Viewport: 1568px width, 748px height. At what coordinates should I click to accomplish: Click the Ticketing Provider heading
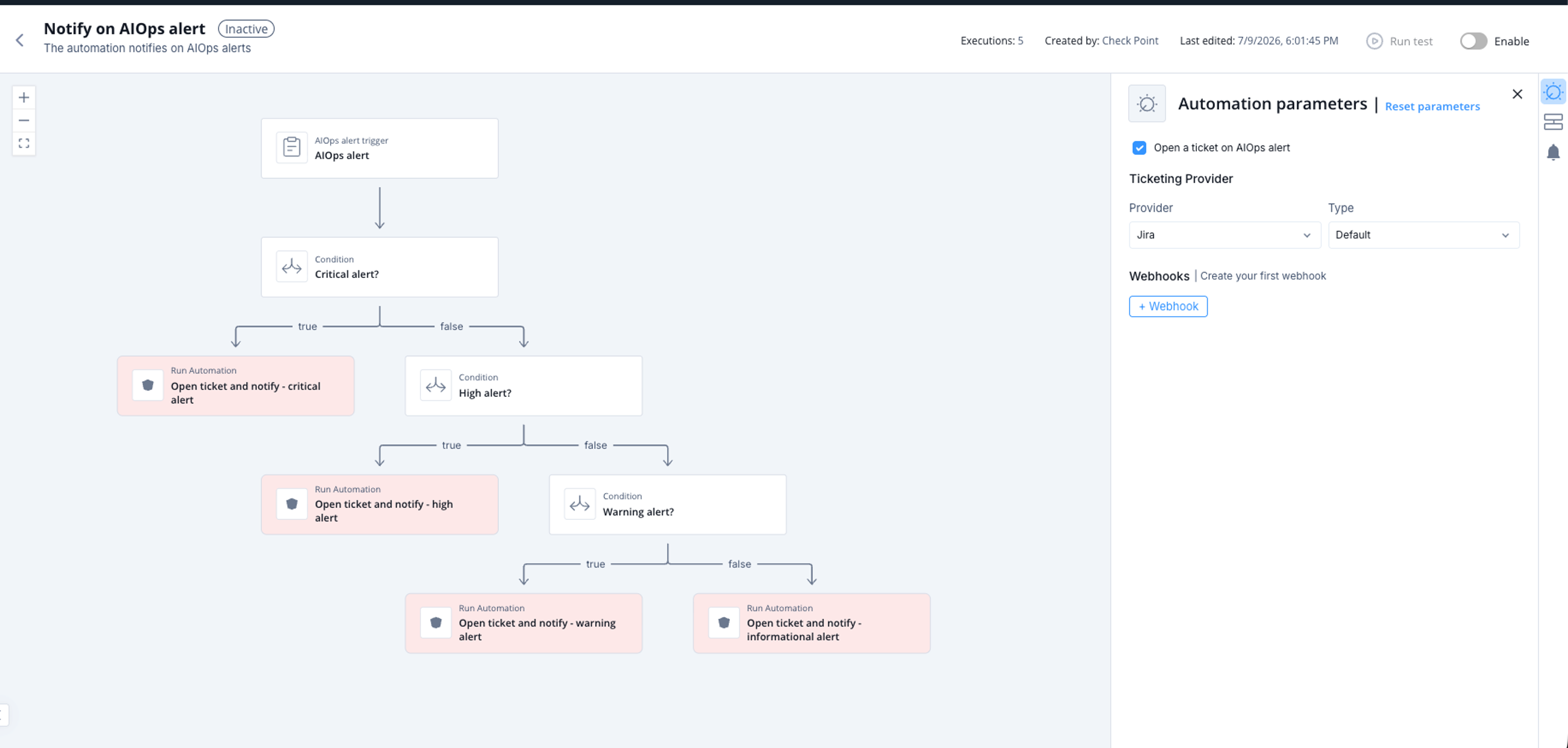point(1181,179)
